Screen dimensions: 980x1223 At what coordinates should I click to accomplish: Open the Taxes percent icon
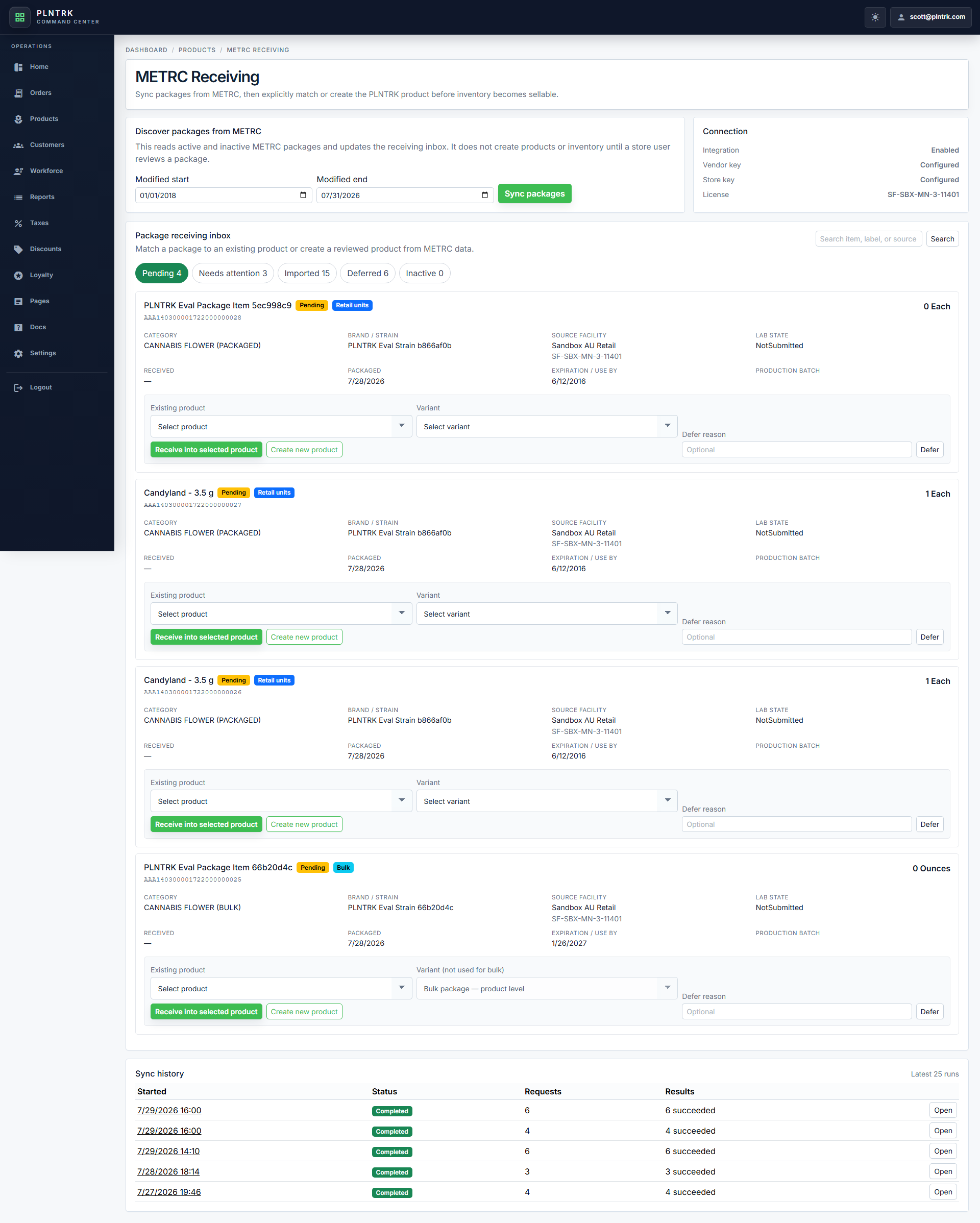(x=18, y=224)
